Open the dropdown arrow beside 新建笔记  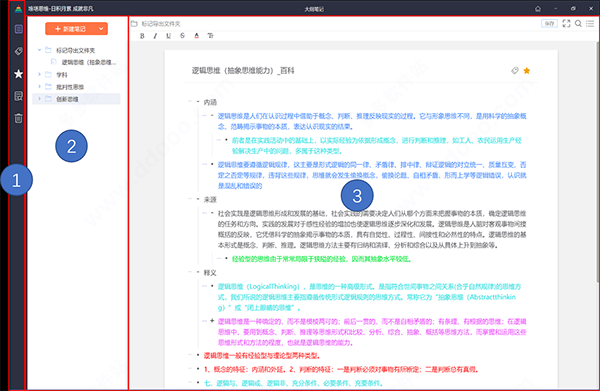point(101,29)
